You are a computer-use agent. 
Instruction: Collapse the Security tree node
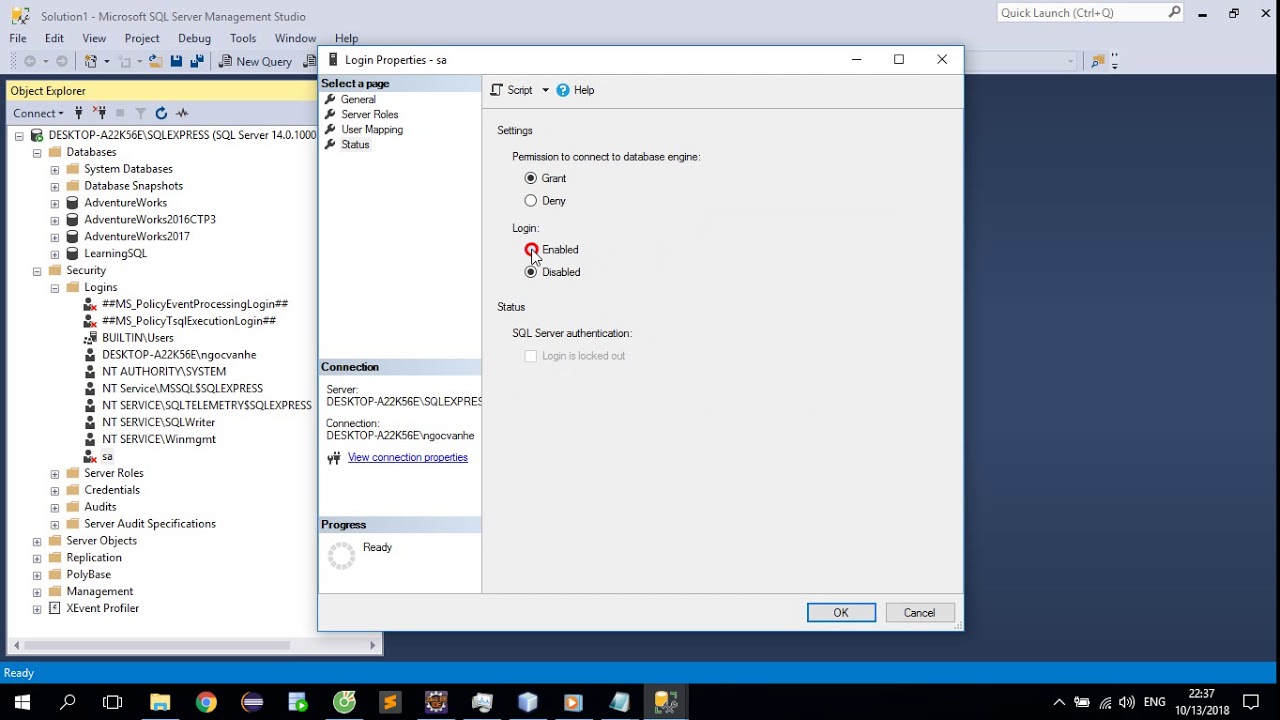tap(37, 271)
